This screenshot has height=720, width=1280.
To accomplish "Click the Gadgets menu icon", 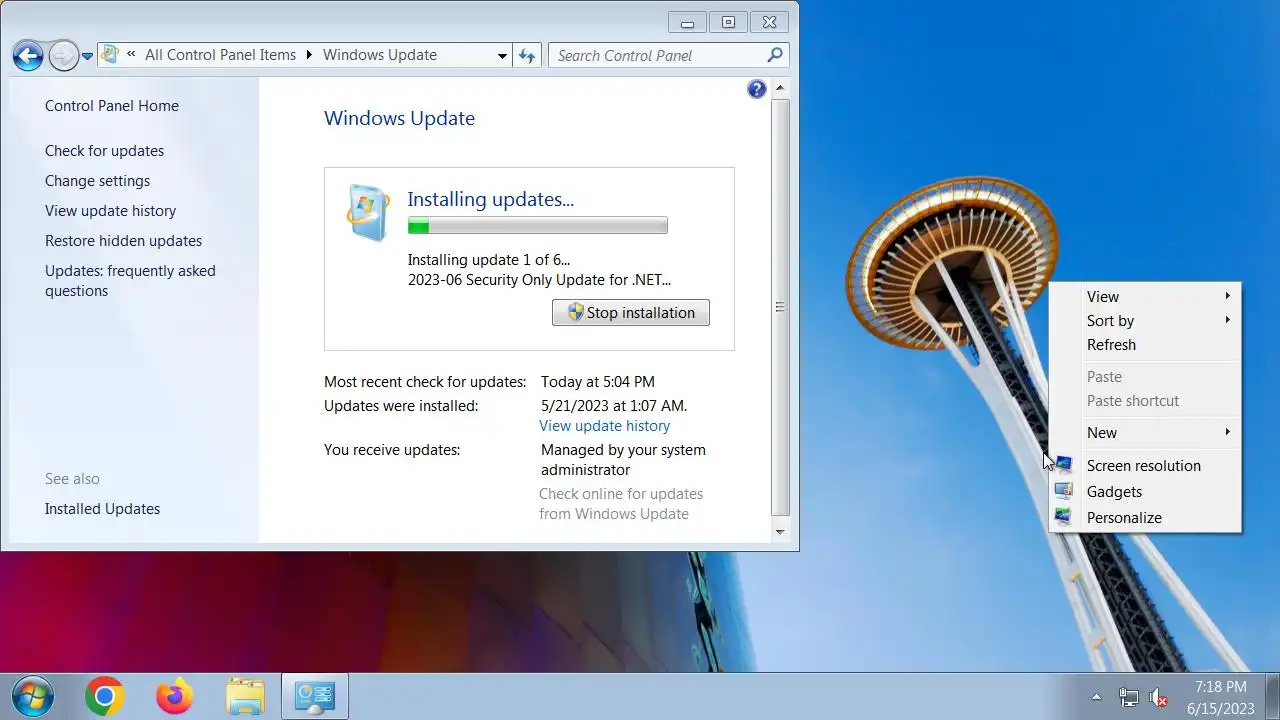I will 1064,491.
